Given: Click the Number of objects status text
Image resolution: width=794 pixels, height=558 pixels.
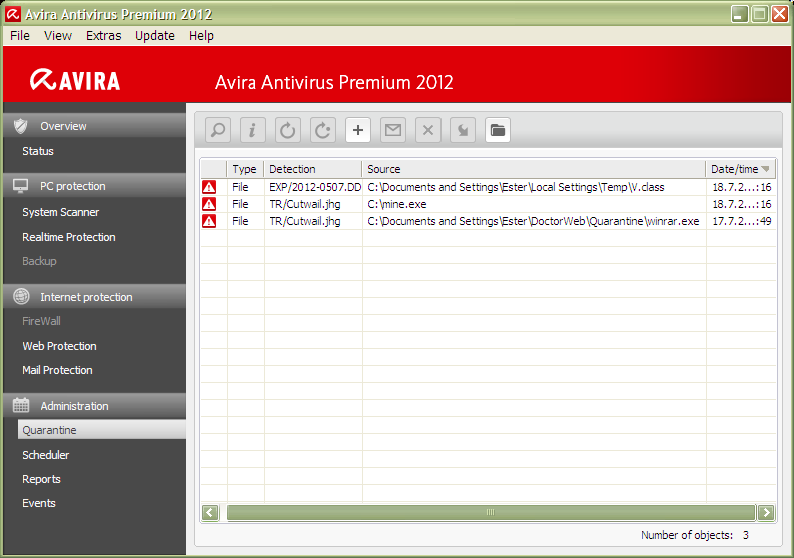Looking at the screenshot, I should click(695, 535).
